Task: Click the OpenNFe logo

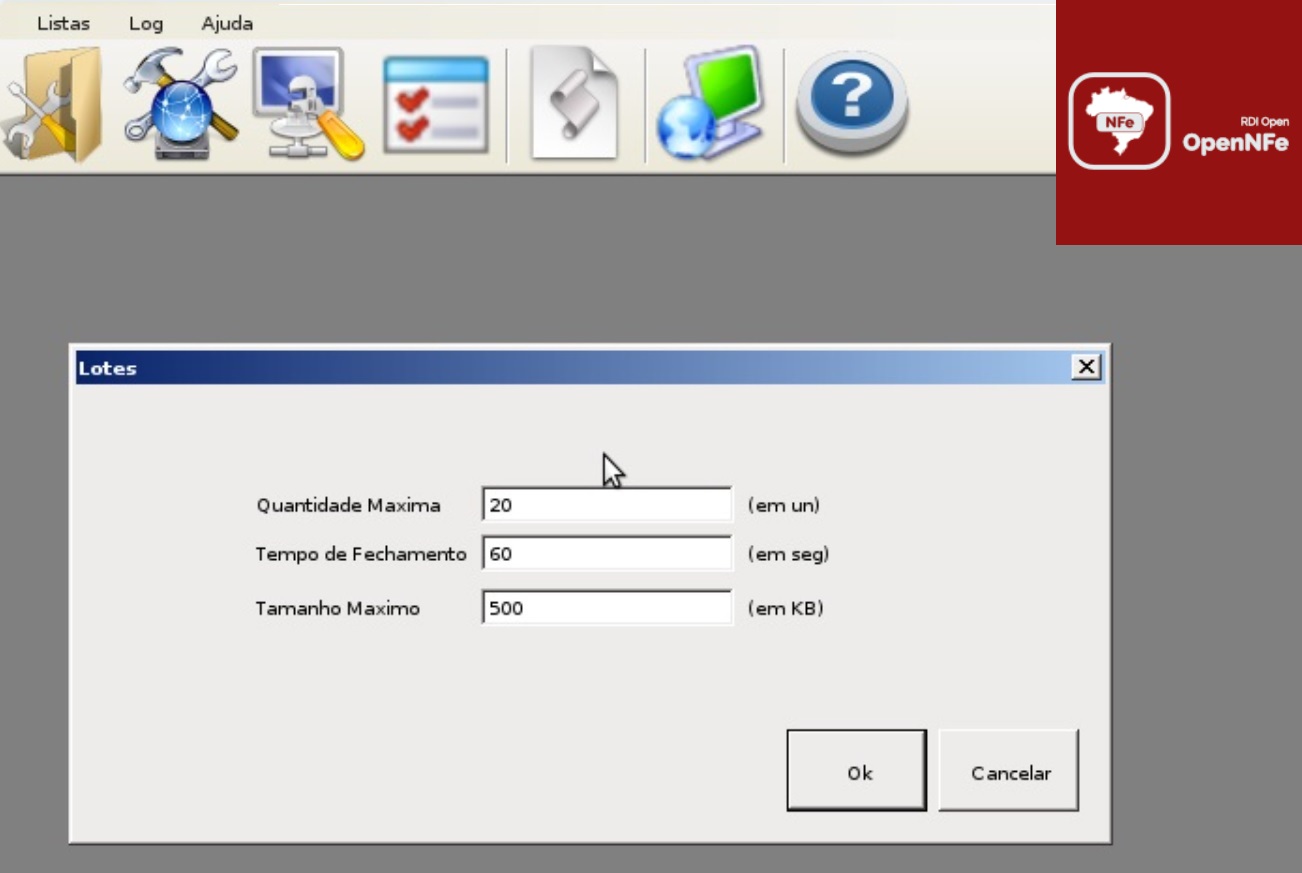Action: point(1179,122)
